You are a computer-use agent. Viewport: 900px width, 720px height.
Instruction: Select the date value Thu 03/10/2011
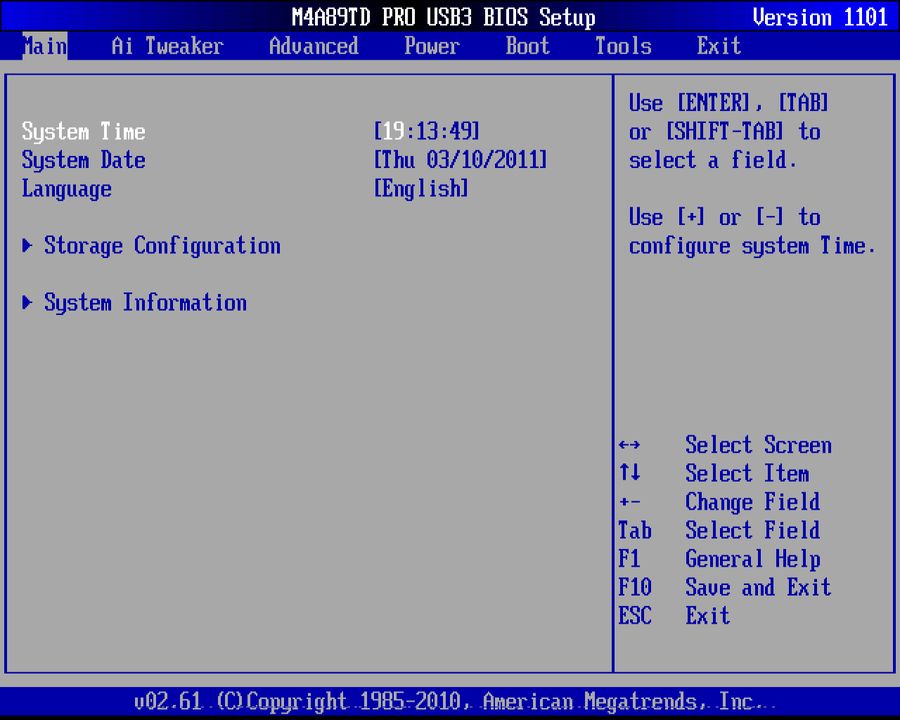(x=460, y=160)
